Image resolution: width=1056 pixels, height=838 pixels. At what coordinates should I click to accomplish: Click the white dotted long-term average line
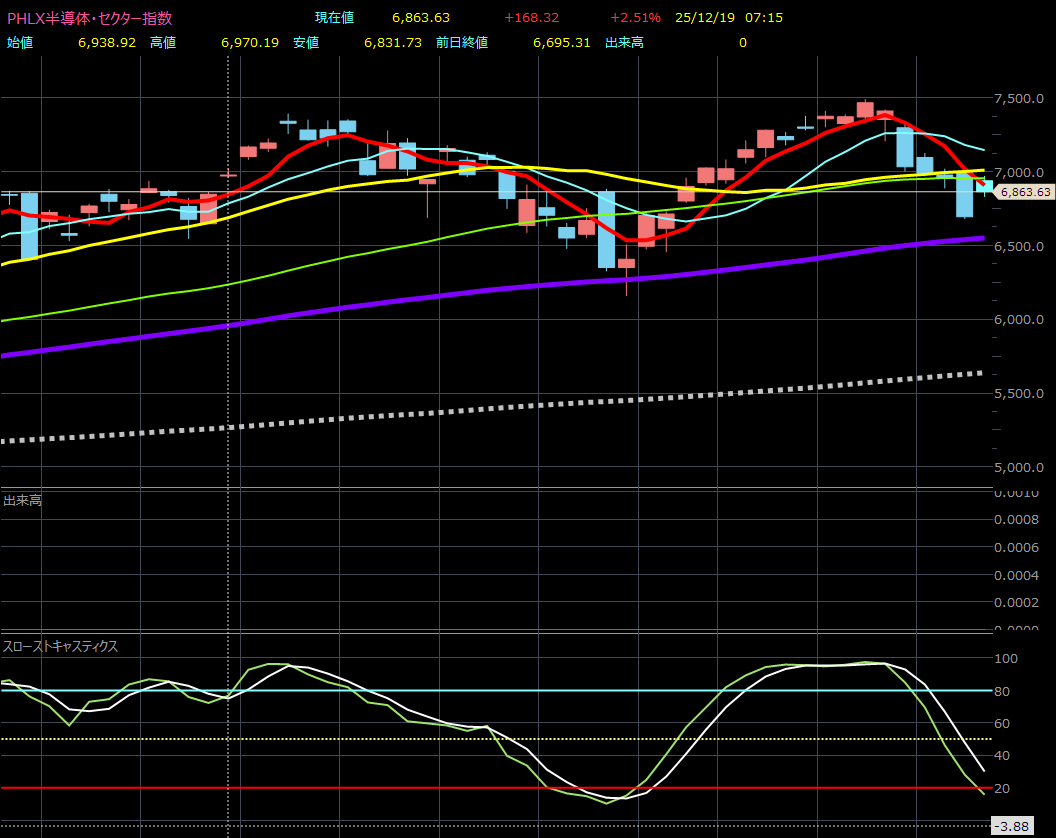(x=500, y=405)
